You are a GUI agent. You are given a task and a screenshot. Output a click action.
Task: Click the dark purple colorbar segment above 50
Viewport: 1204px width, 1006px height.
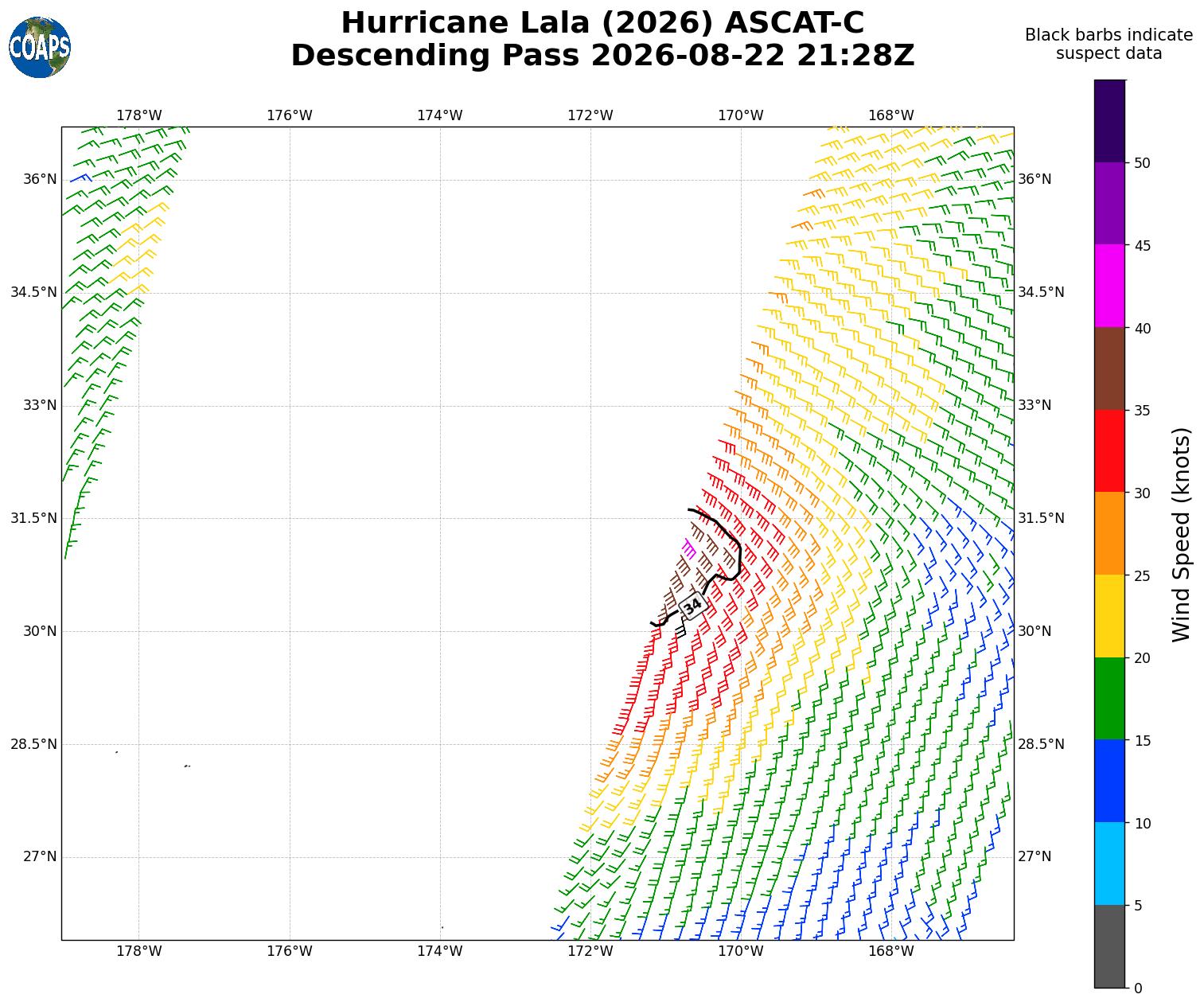click(1110, 121)
